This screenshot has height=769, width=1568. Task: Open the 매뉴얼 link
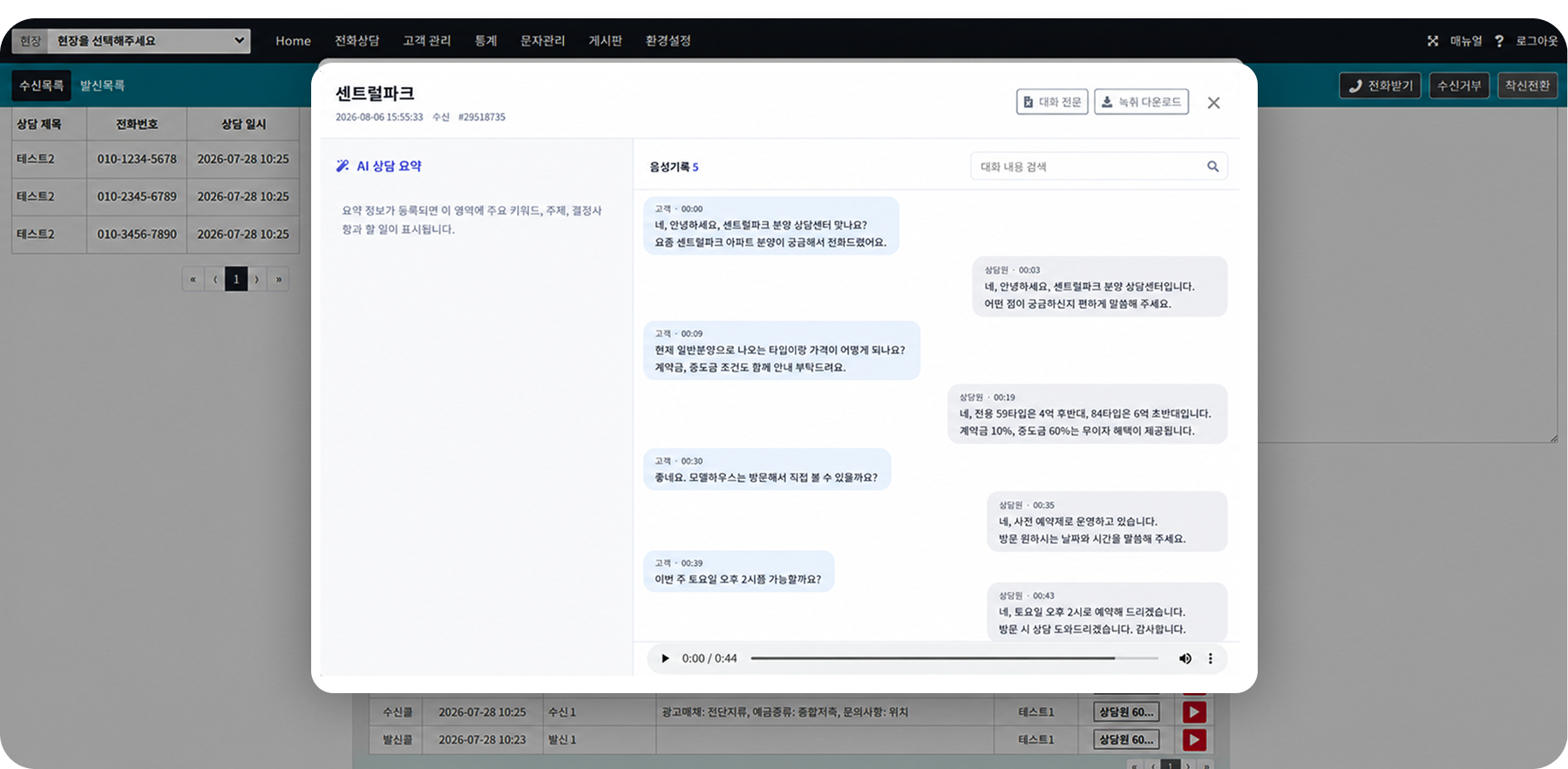1466,41
